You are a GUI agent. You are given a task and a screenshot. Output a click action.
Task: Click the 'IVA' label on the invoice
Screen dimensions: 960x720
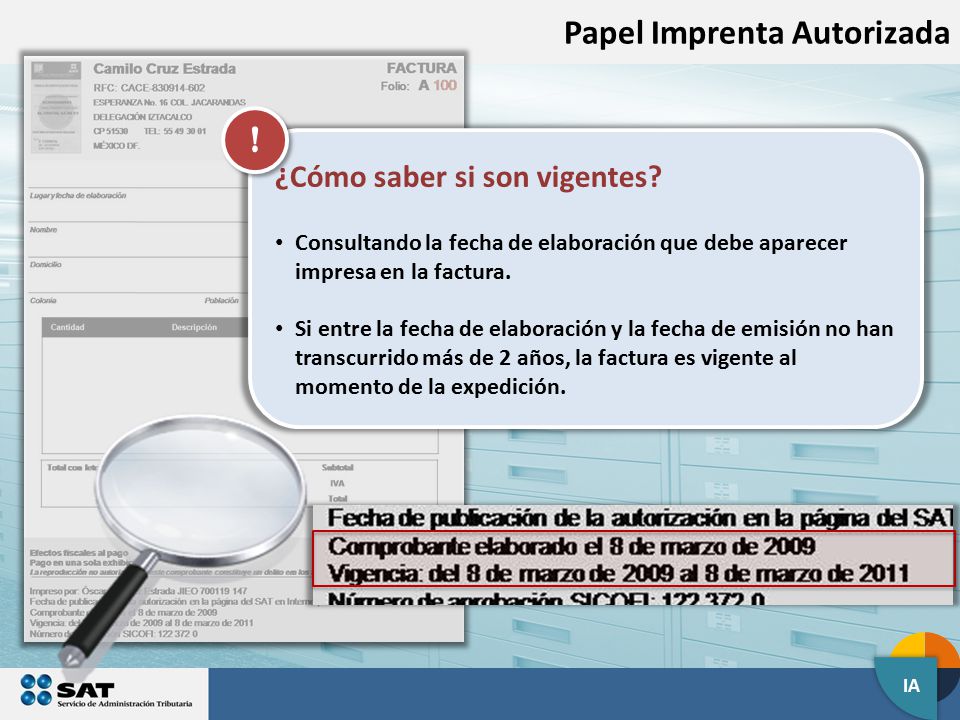(337, 483)
